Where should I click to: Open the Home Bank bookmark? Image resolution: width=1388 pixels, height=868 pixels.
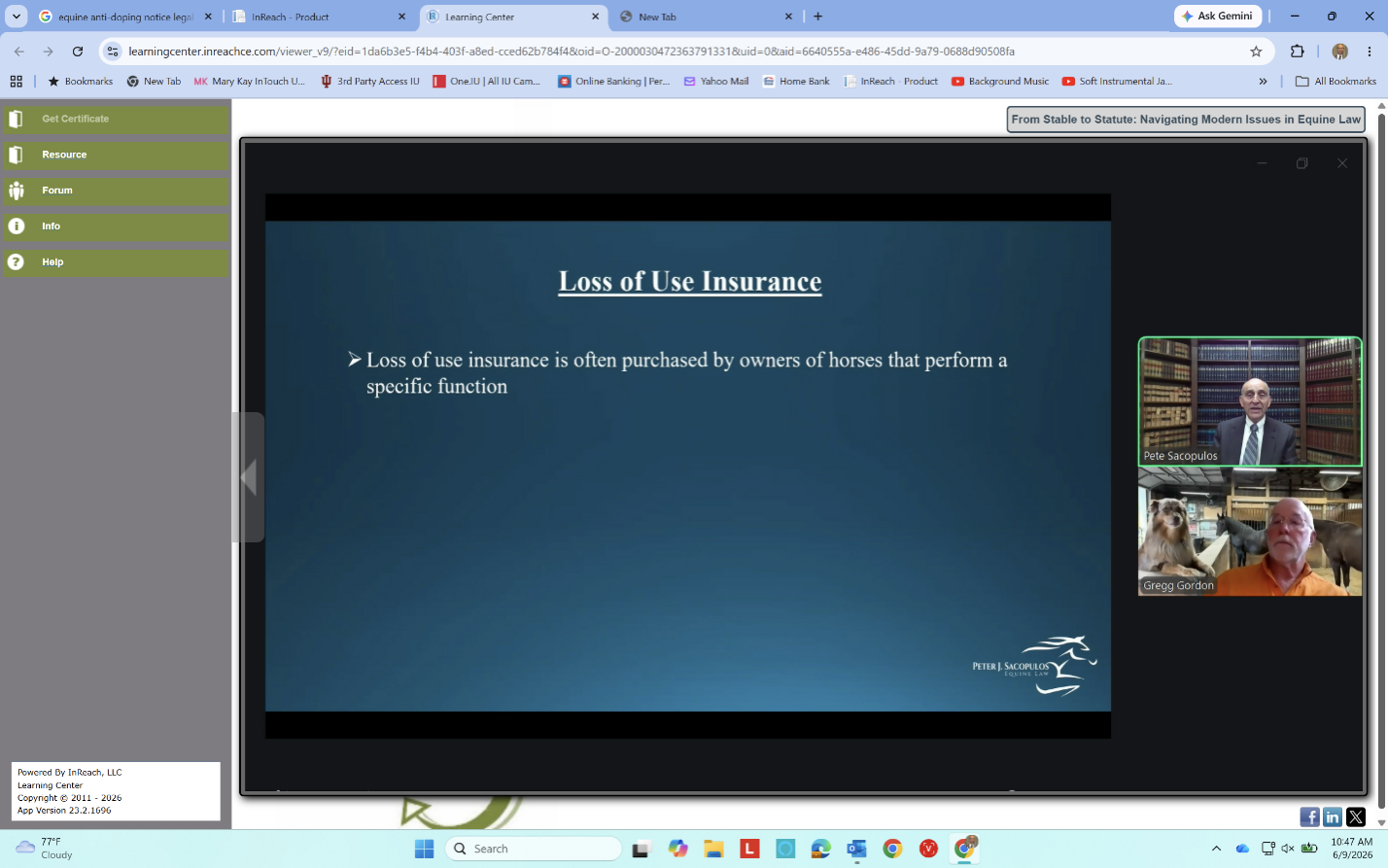coord(796,82)
